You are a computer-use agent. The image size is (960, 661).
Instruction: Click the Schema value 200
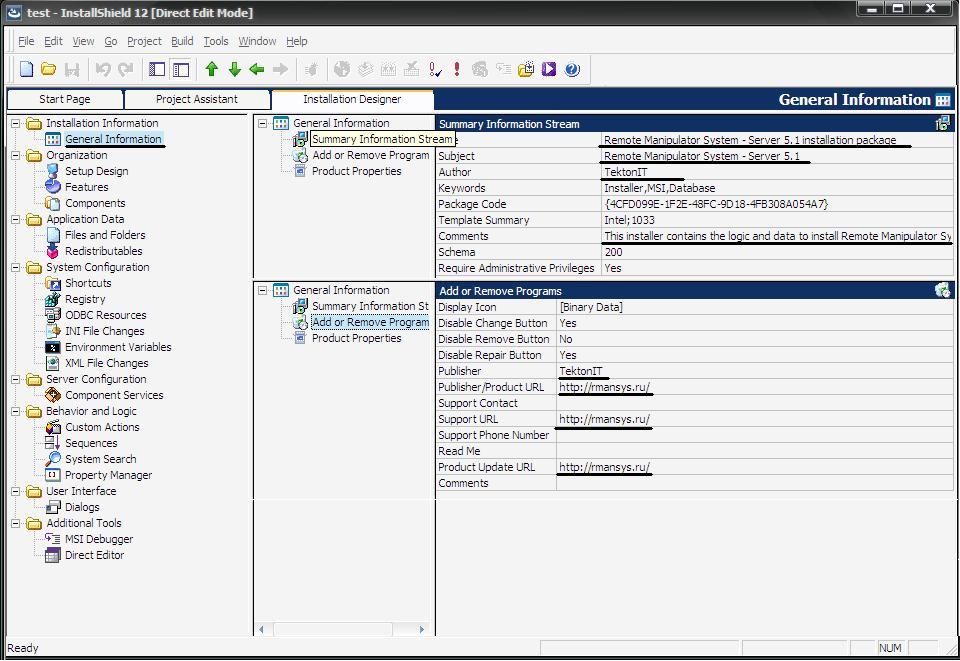click(x=613, y=252)
